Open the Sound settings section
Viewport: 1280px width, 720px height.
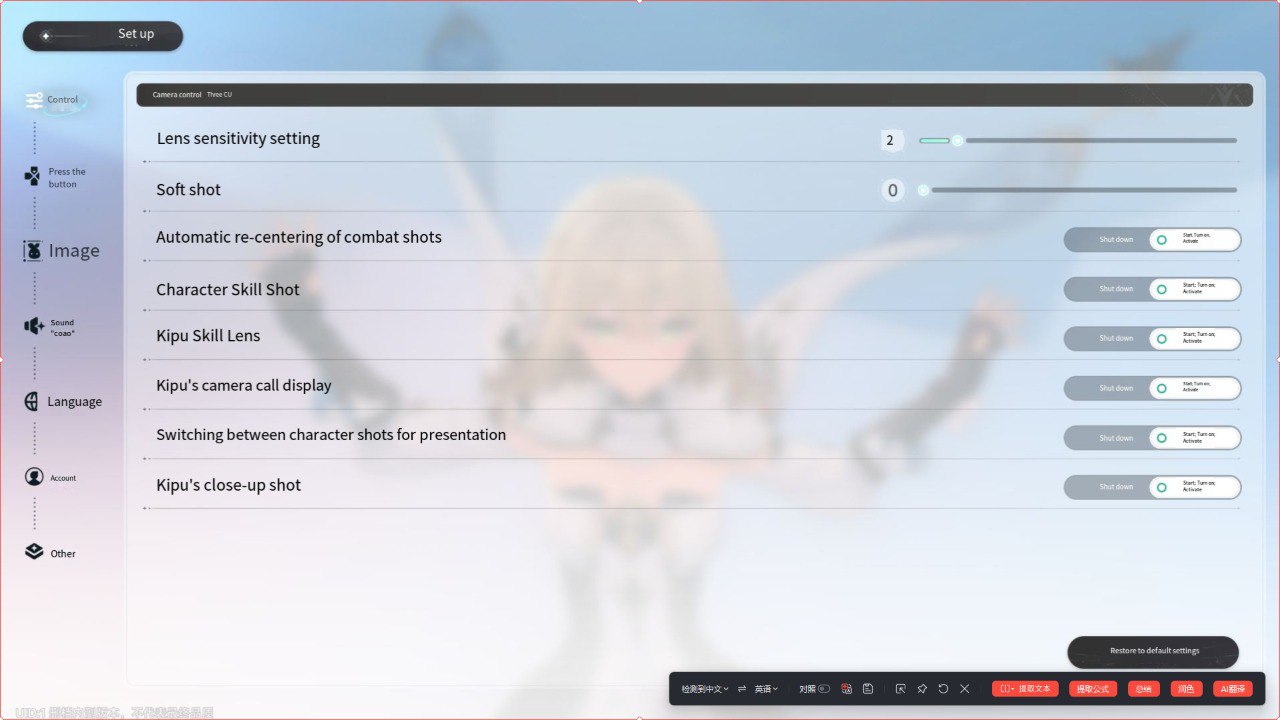[x=50, y=327]
